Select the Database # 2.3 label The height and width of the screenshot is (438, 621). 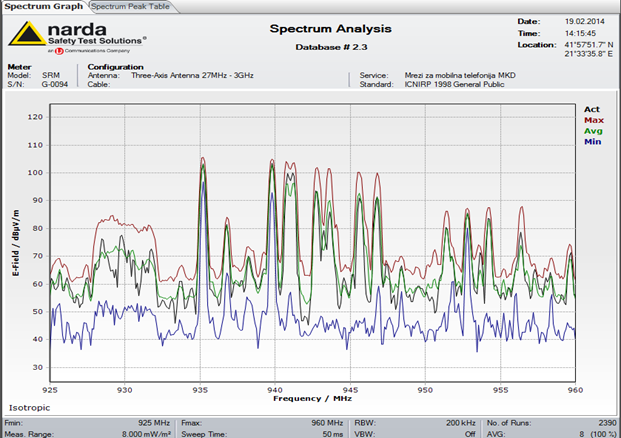pos(331,47)
